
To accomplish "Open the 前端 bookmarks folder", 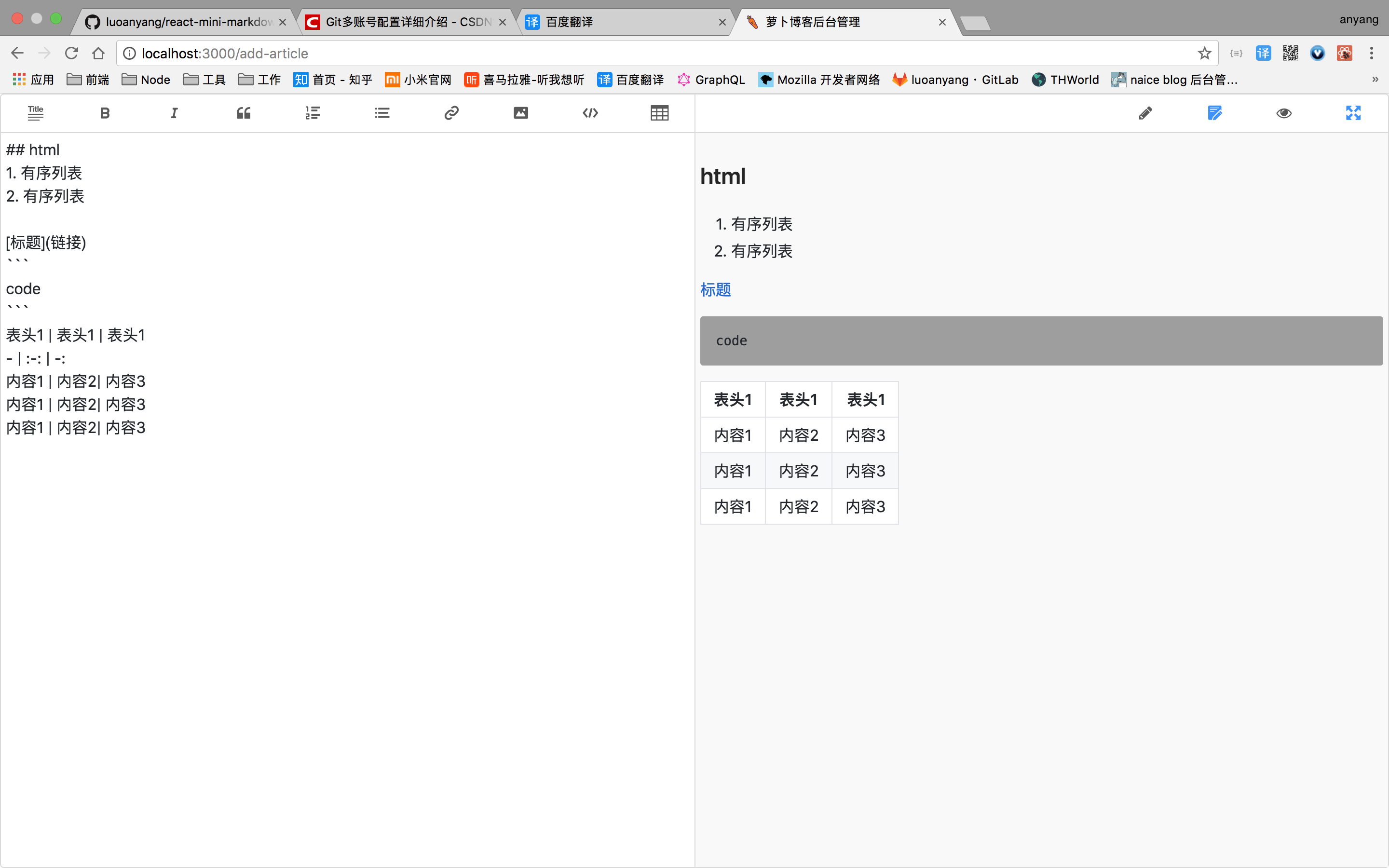I will click(x=88, y=80).
